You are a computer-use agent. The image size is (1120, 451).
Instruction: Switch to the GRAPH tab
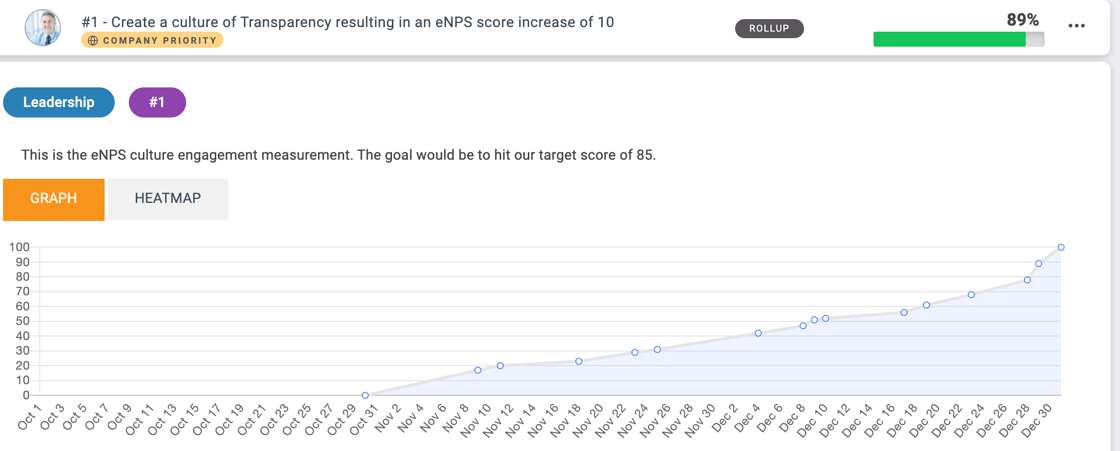[x=54, y=199]
